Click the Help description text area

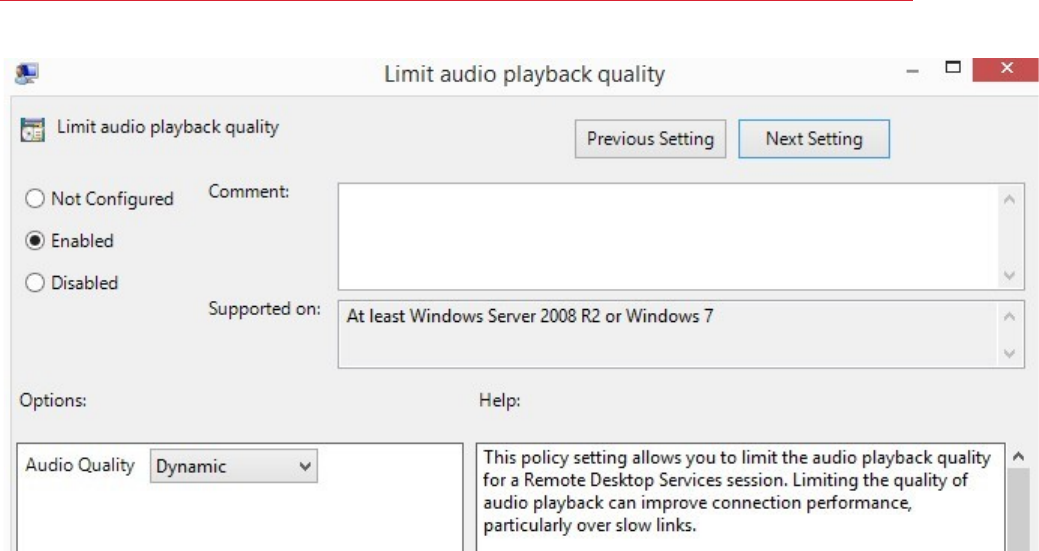pos(740,497)
